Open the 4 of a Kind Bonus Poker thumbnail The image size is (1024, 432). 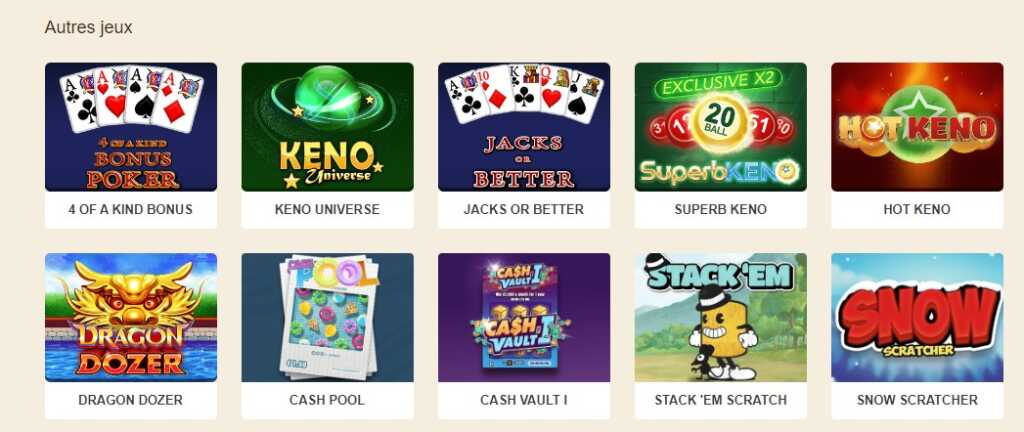[131, 127]
